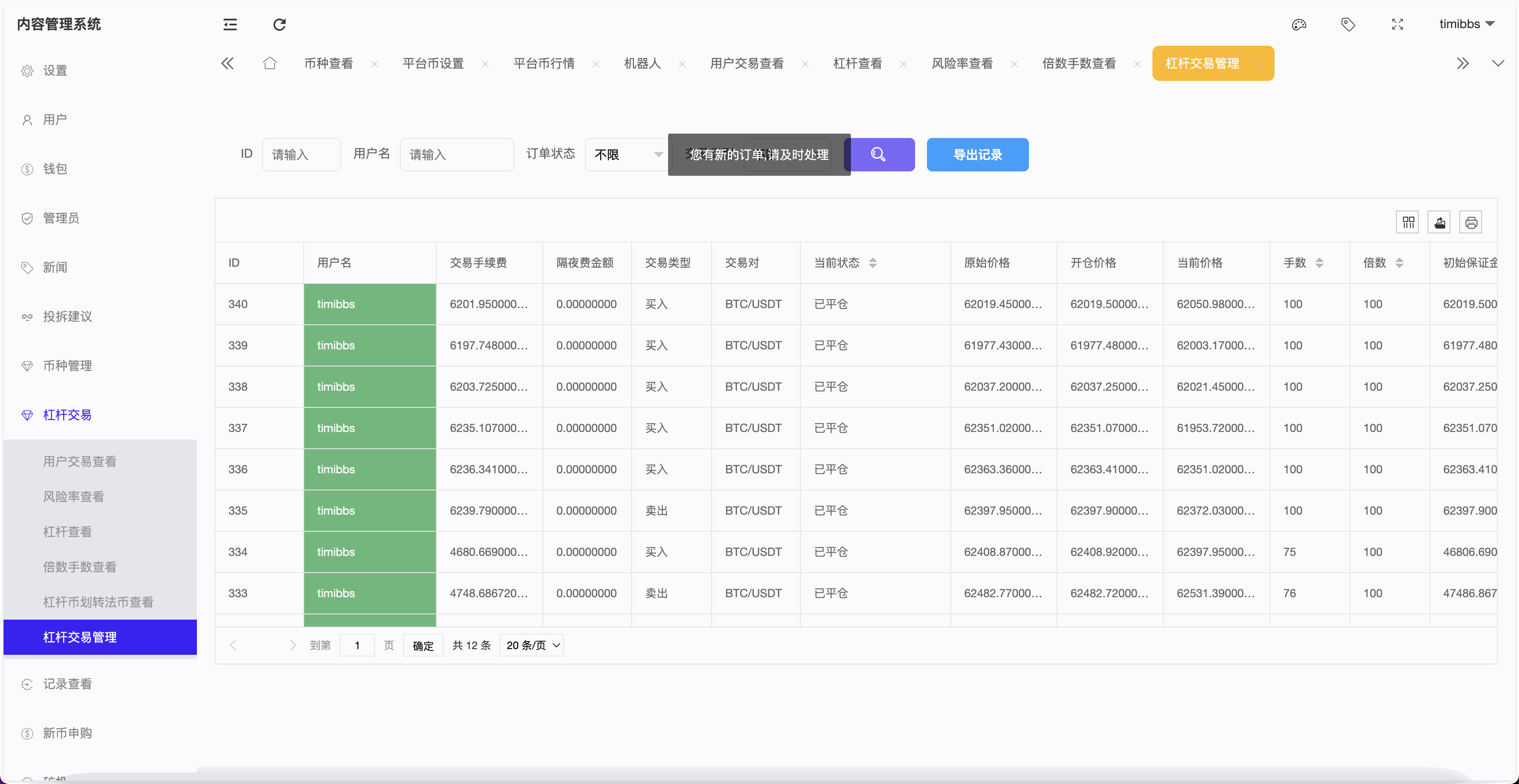Refresh the page using the reload icon
The image size is (1519, 784).
pos(279,24)
